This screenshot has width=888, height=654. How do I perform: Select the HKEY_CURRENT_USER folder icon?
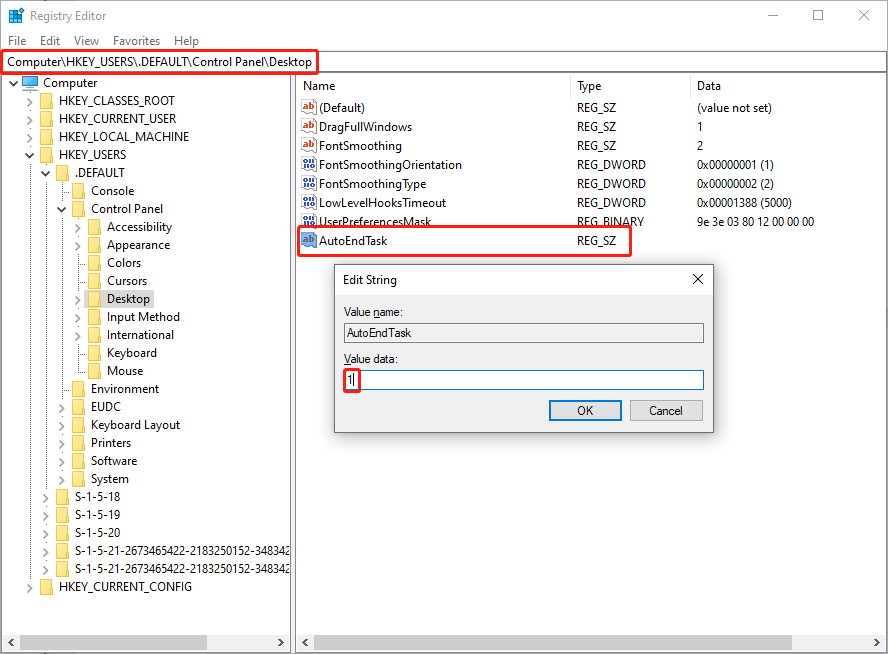[46, 119]
